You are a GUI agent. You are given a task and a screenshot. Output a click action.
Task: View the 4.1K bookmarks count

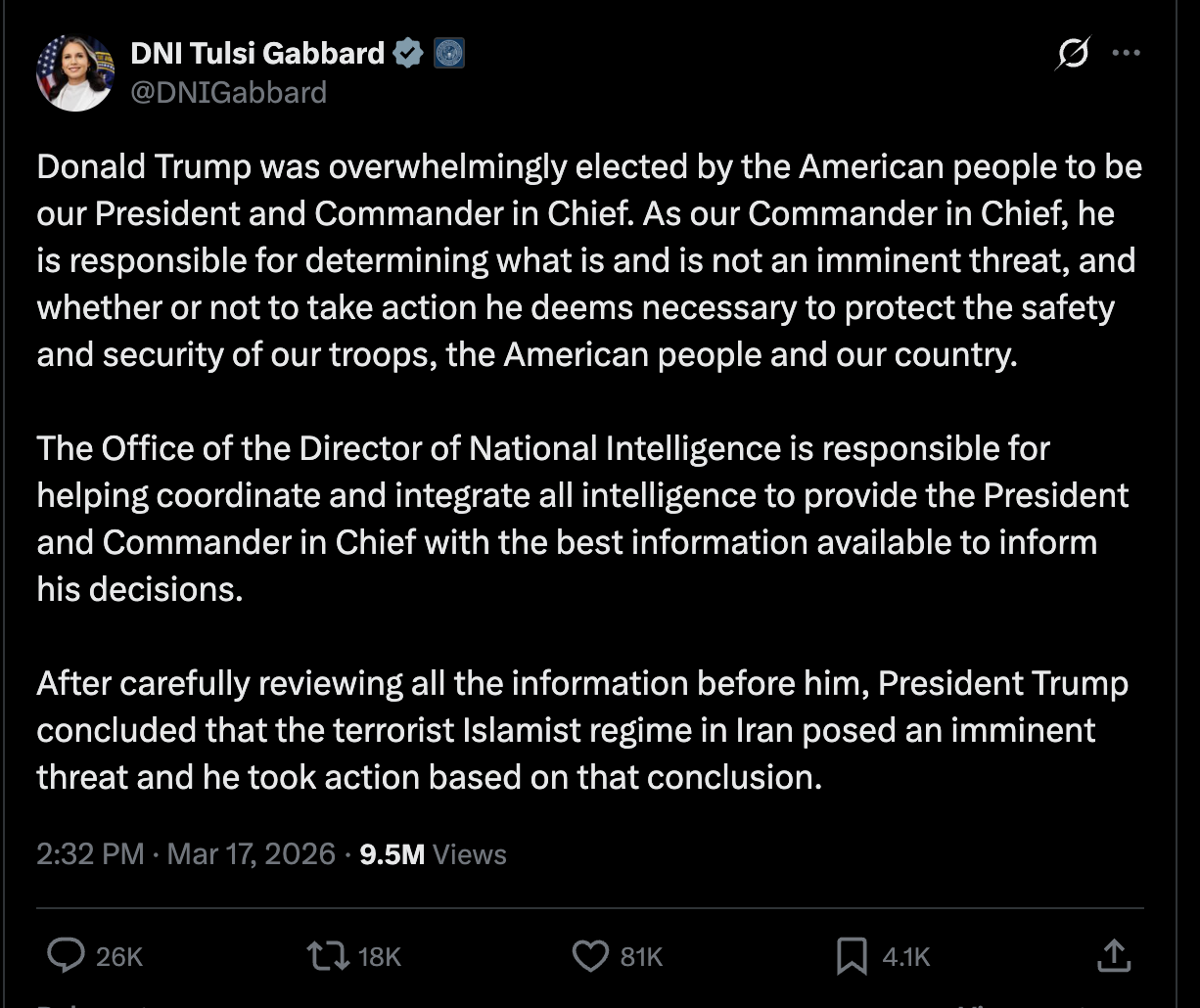[900, 956]
